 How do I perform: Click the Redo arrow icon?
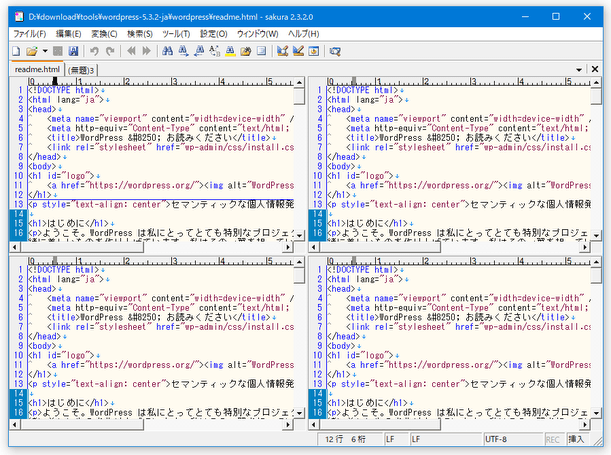click(x=110, y=51)
